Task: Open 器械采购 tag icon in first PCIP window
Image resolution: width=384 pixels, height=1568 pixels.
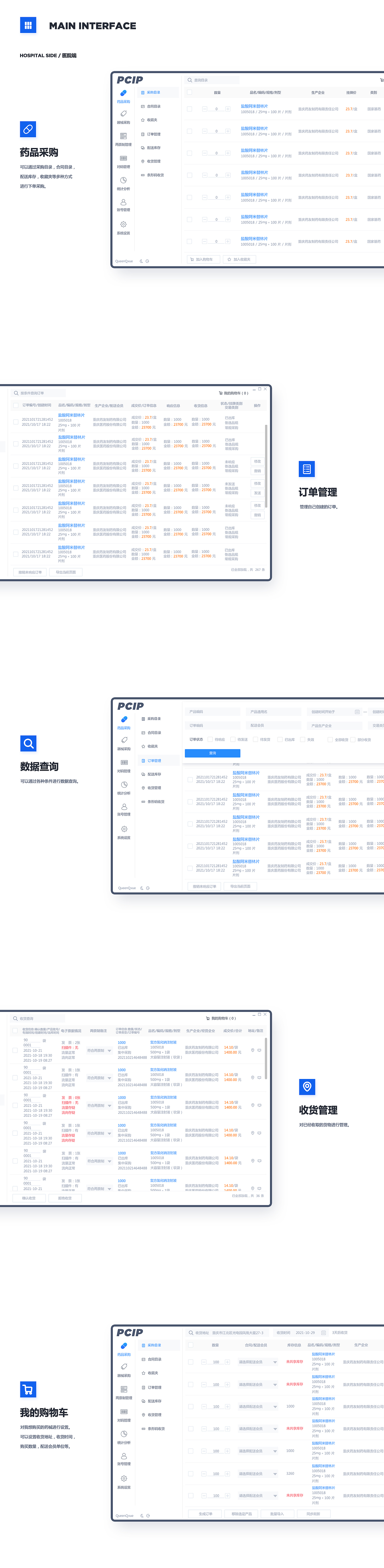Action: point(123,114)
